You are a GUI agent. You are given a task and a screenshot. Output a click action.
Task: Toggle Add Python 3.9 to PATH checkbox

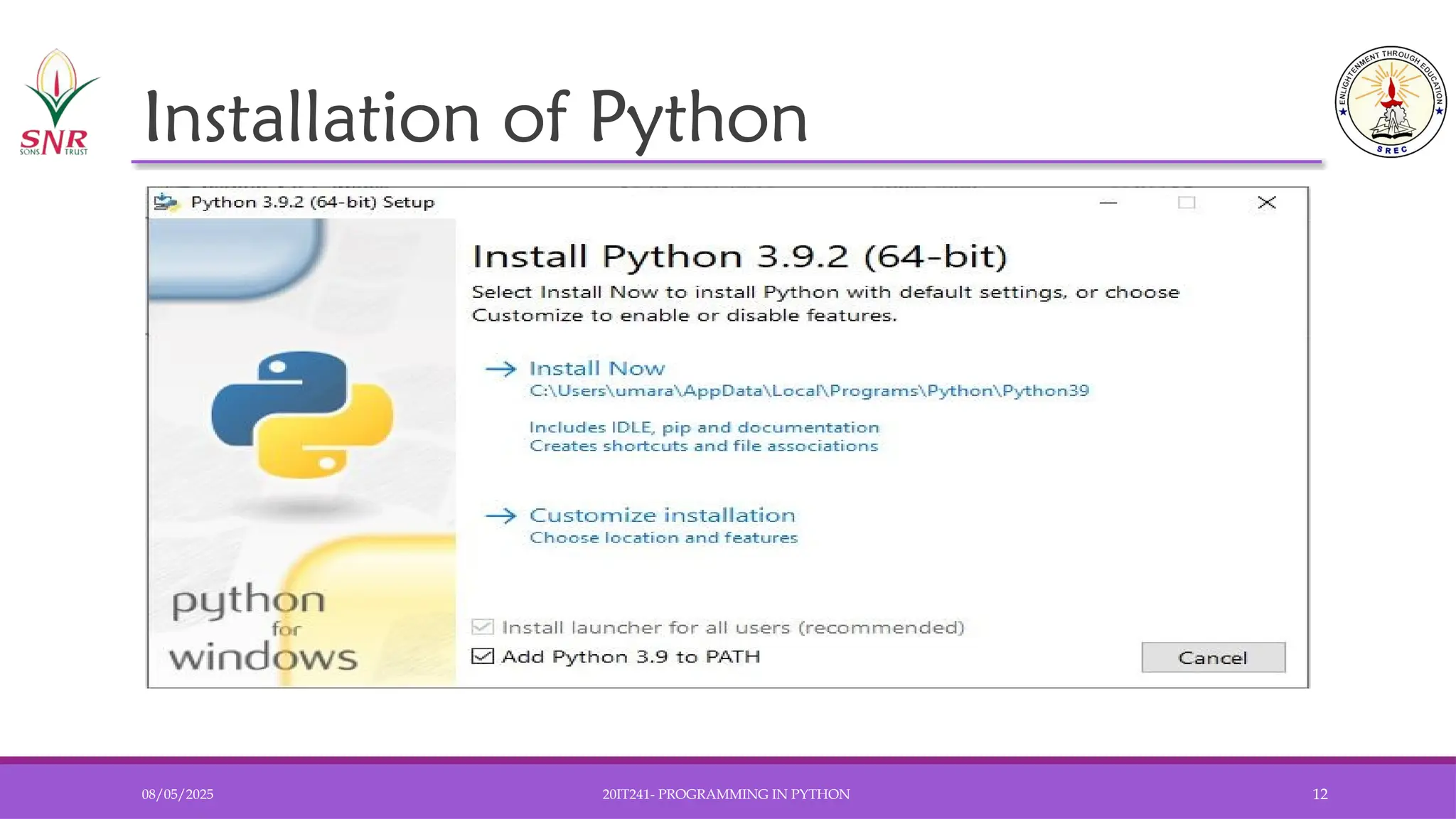point(483,656)
